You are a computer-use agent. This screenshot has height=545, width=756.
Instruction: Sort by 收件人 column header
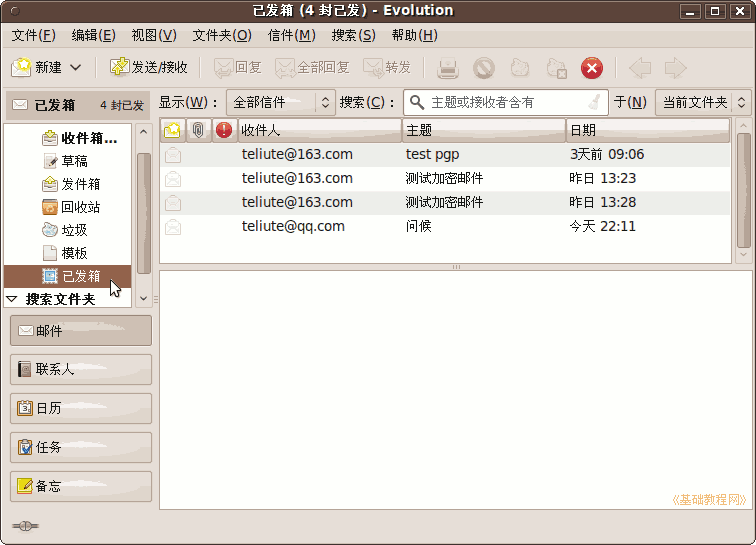[320, 130]
